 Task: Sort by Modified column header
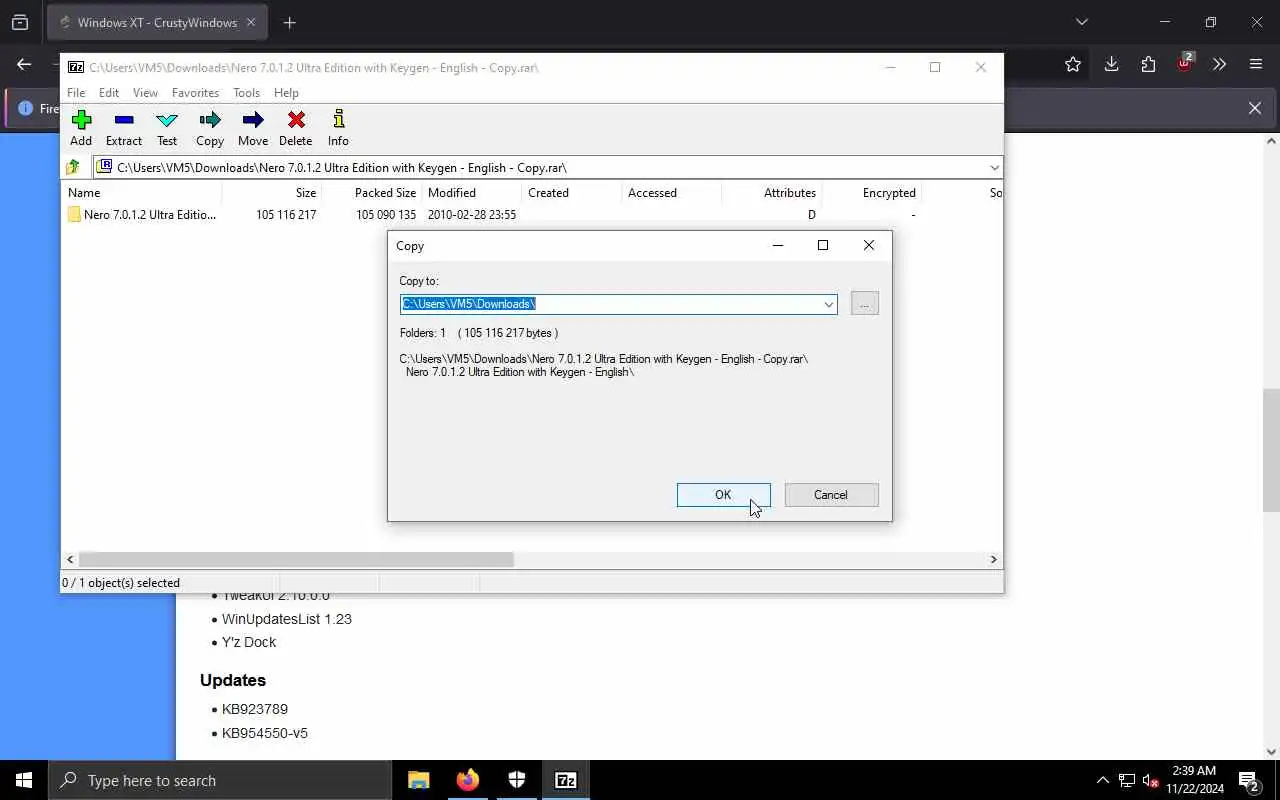tap(472, 193)
